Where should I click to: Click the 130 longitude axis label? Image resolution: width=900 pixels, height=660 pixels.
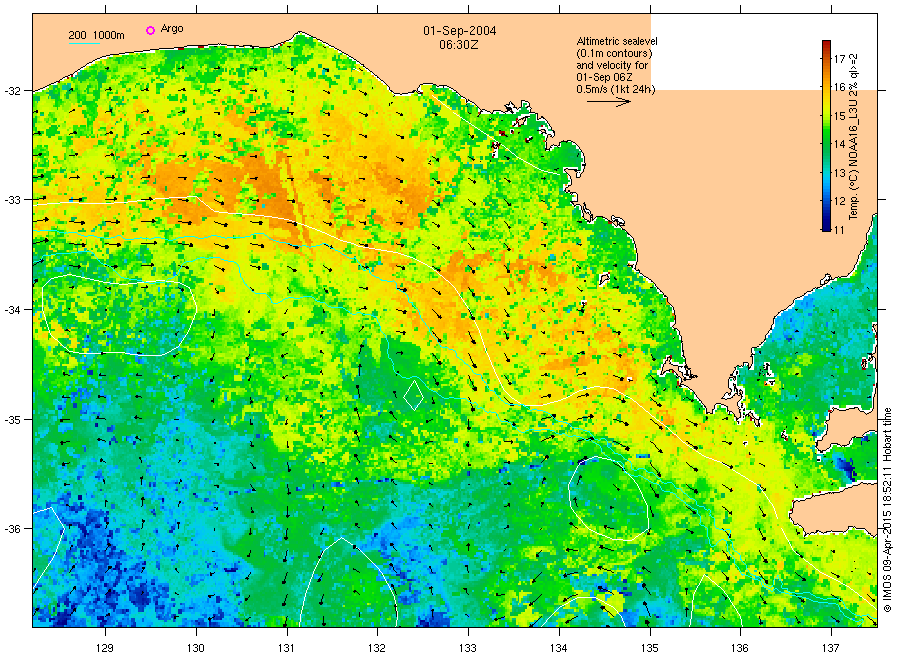click(196, 648)
